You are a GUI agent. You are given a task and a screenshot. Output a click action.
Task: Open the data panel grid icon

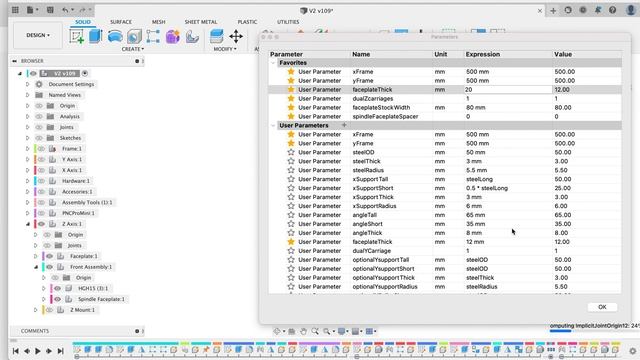tap(15, 10)
